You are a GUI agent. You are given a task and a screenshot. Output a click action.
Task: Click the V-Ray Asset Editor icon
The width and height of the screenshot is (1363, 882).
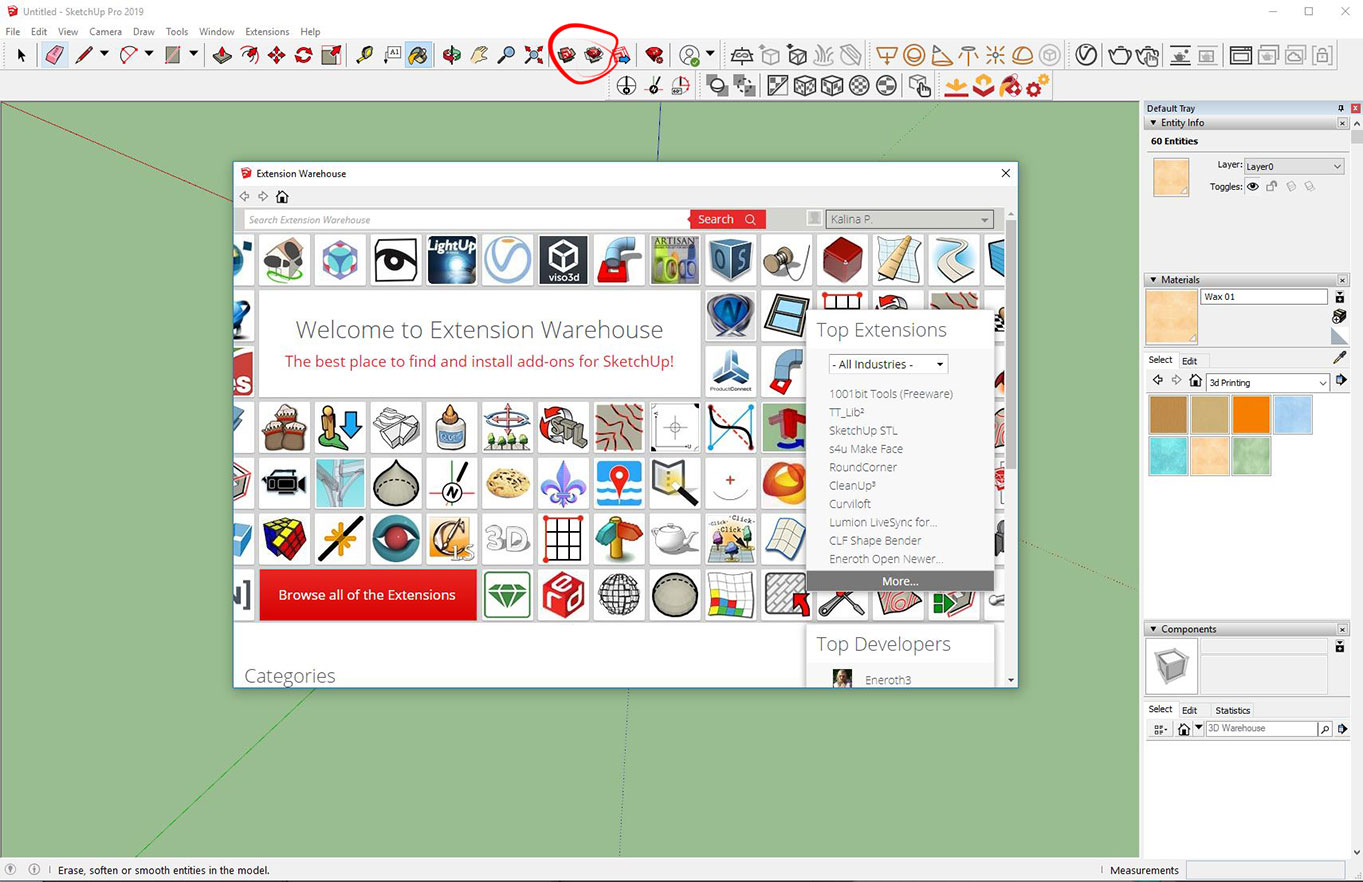(1086, 55)
